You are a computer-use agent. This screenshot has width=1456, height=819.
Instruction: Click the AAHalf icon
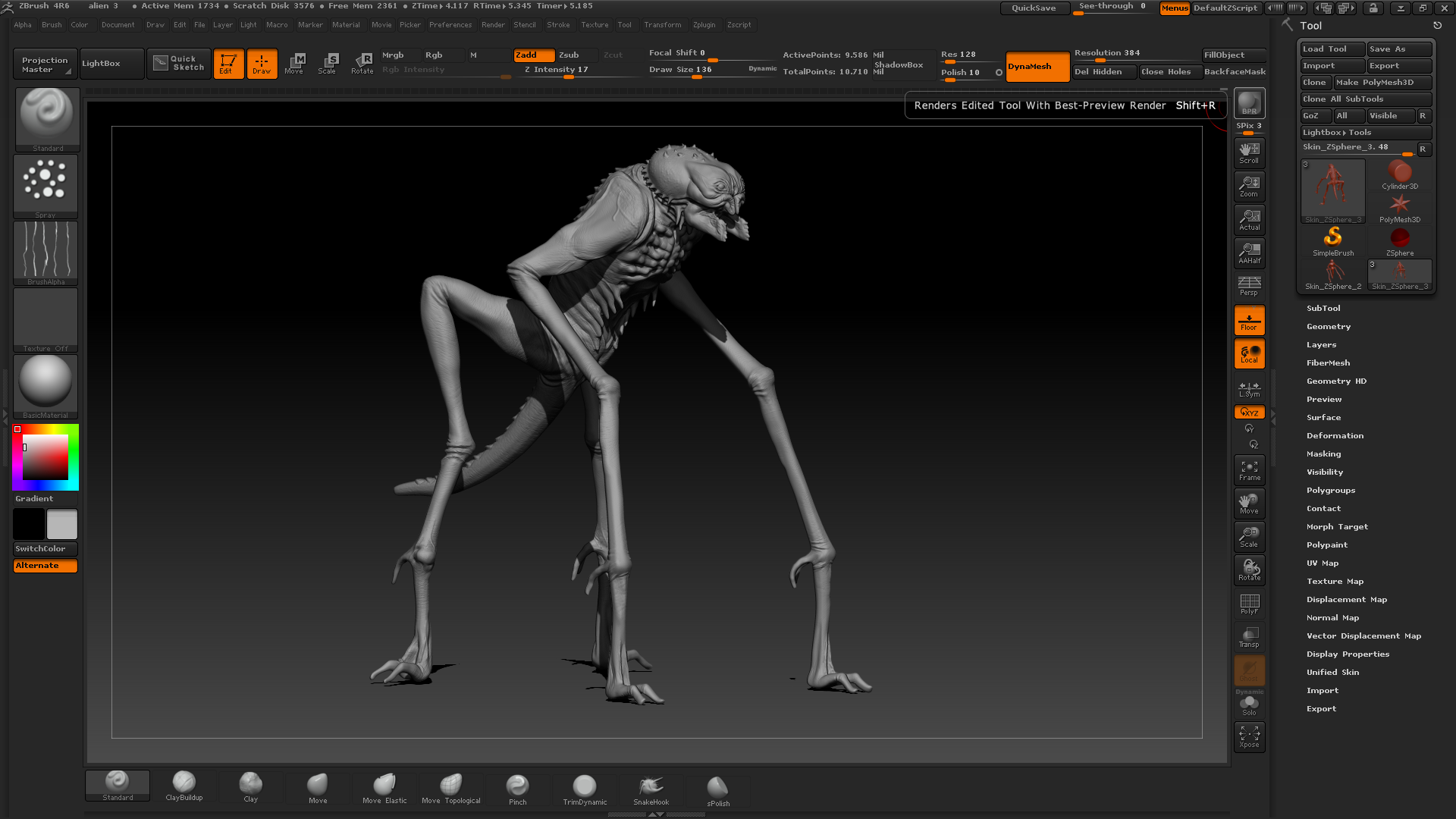point(1249,253)
